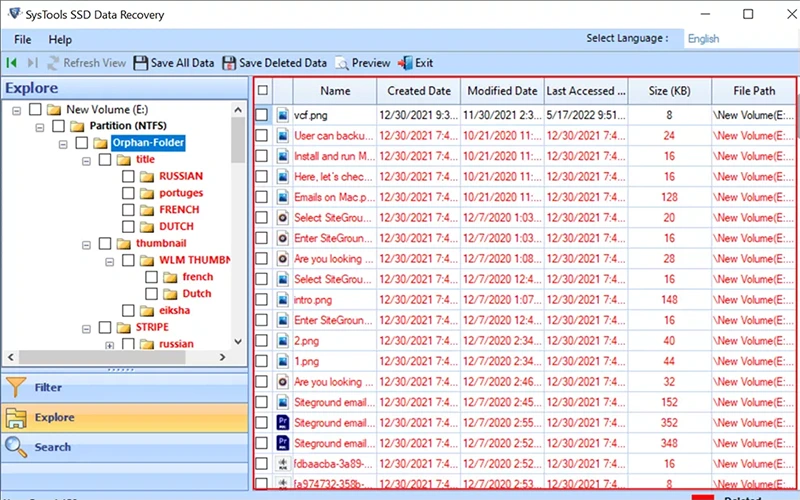
Task: Enable the Orphan-Folder checkbox in tree
Action: [82, 143]
